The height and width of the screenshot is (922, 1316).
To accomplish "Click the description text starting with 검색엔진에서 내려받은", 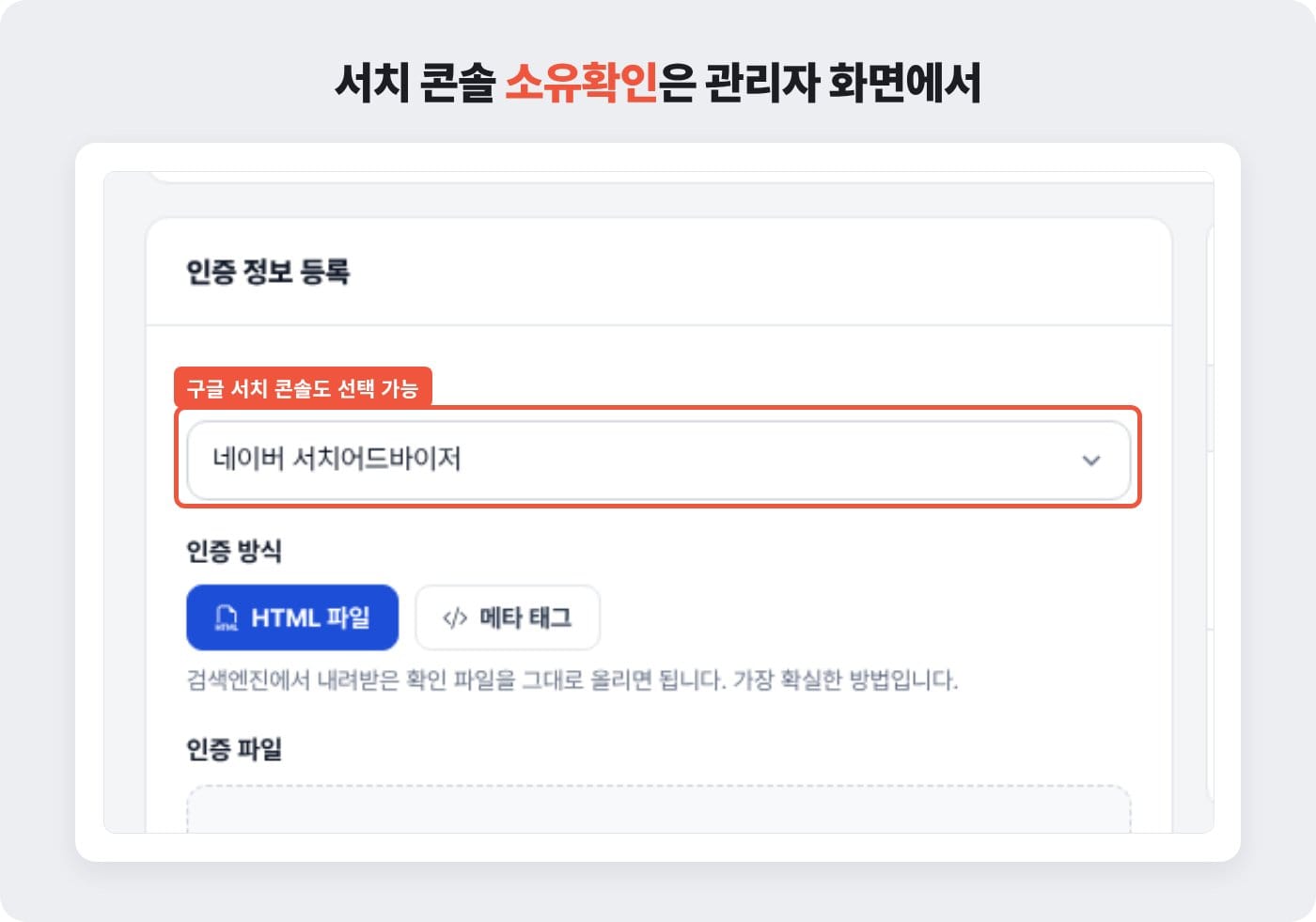I will 572,680.
